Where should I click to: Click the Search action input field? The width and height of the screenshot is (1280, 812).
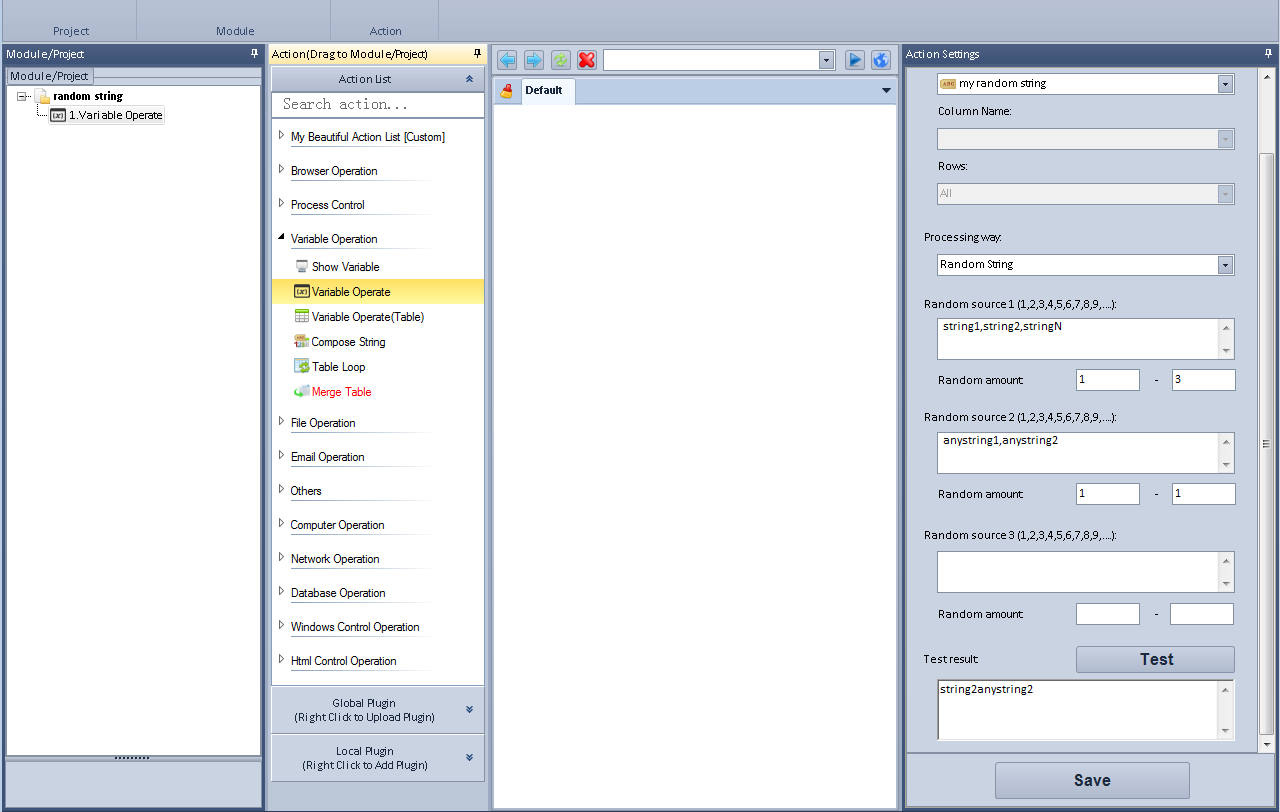coord(377,104)
